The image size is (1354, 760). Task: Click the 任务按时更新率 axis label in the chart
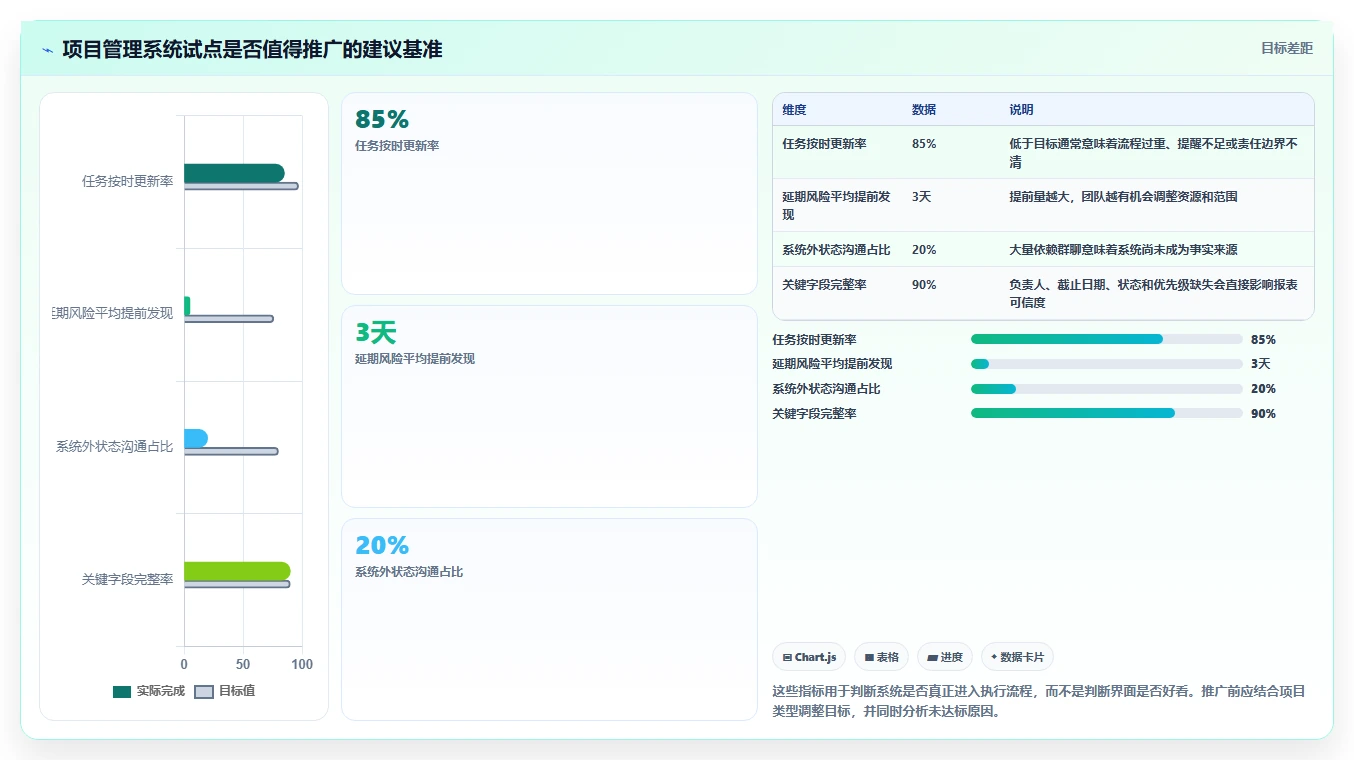coord(128,182)
